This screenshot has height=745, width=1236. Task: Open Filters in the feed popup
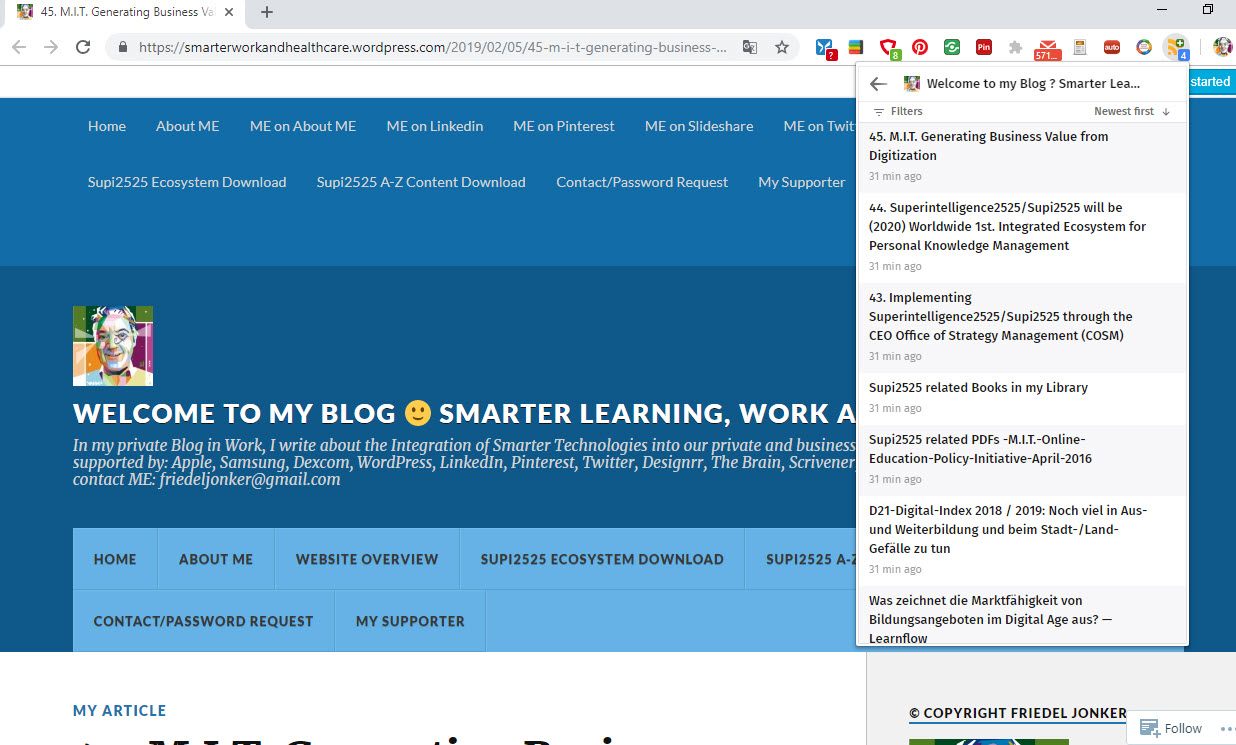898,111
